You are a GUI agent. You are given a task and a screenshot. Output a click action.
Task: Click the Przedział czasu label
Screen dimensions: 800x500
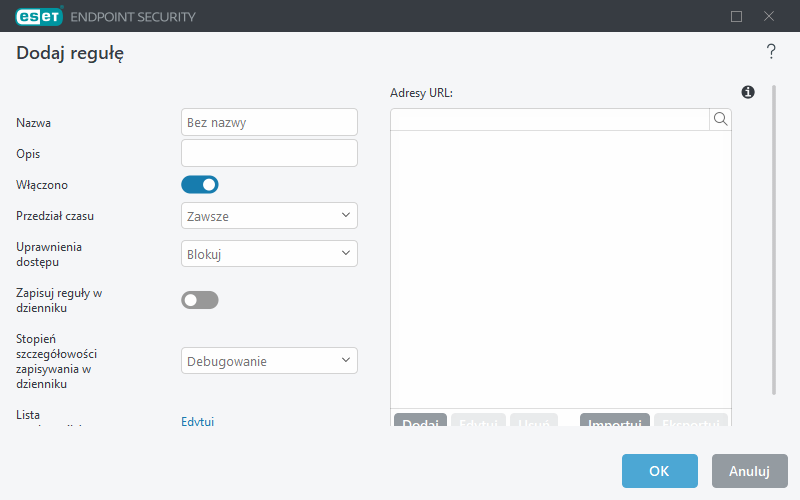coord(55,216)
